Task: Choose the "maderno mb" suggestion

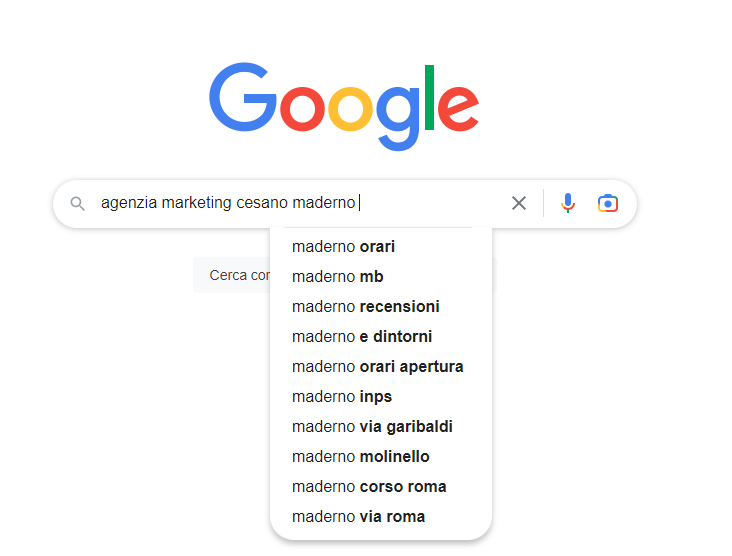Action: tap(338, 276)
